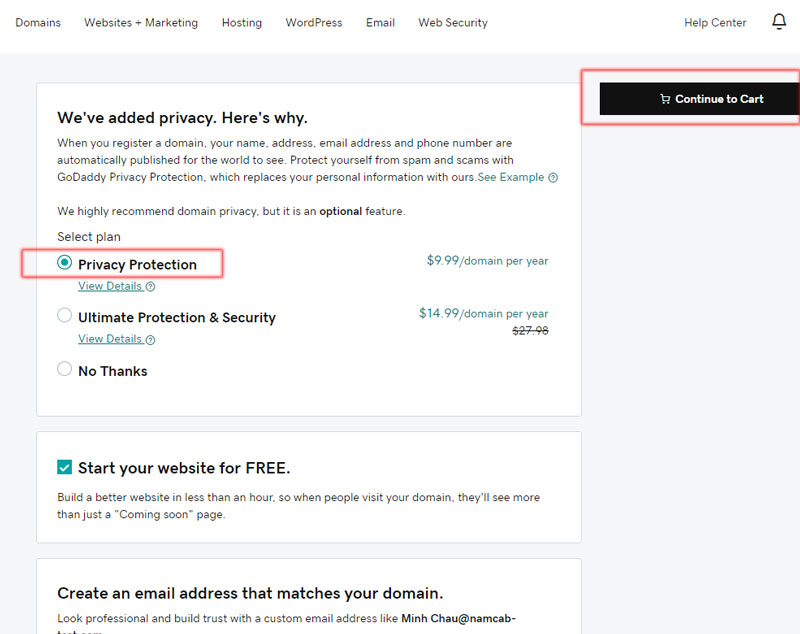The width and height of the screenshot is (800, 634).
Task: Open the WordPress menu
Action: (x=313, y=22)
